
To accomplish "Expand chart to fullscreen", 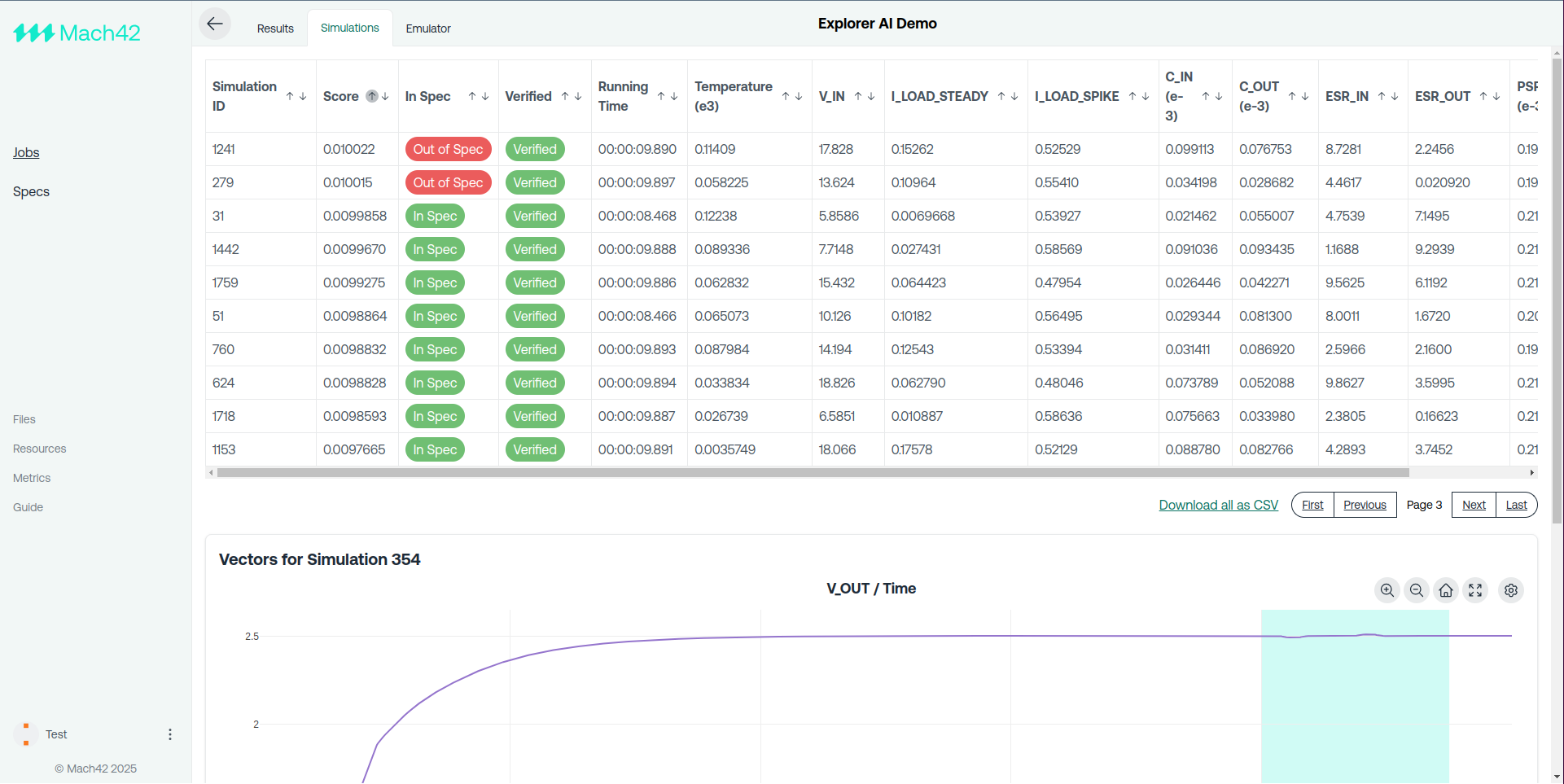I will [x=1475, y=590].
